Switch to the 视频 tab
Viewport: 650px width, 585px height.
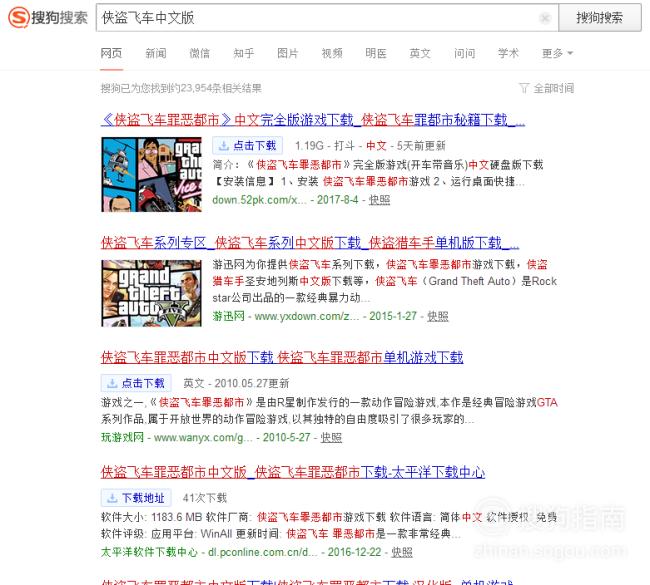[332, 53]
